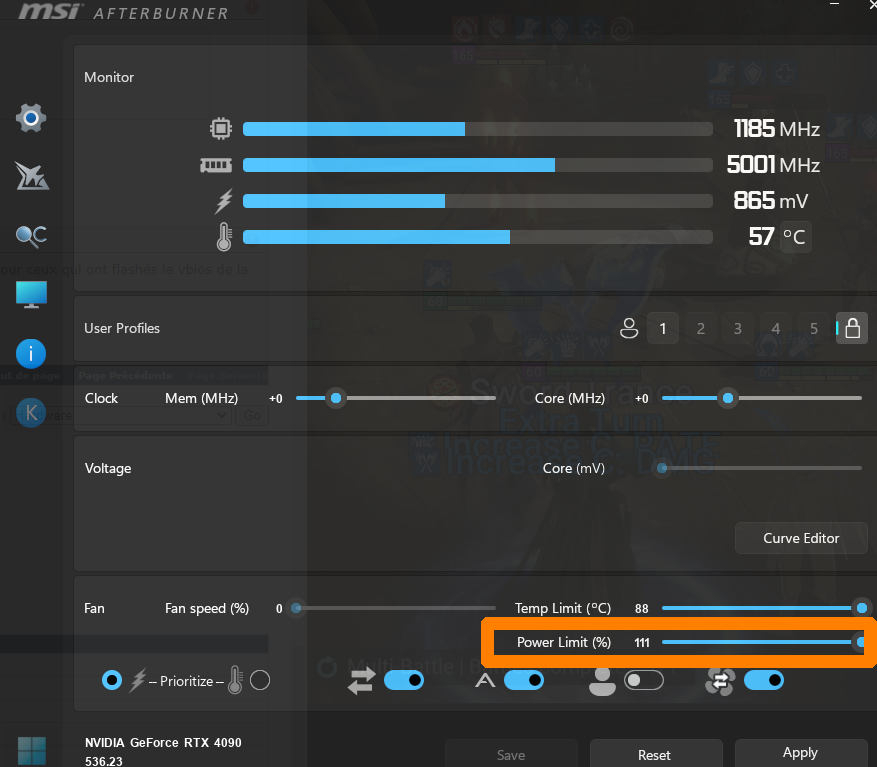877x767 pixels.
Task: Click the Save button
Action: 511,754
